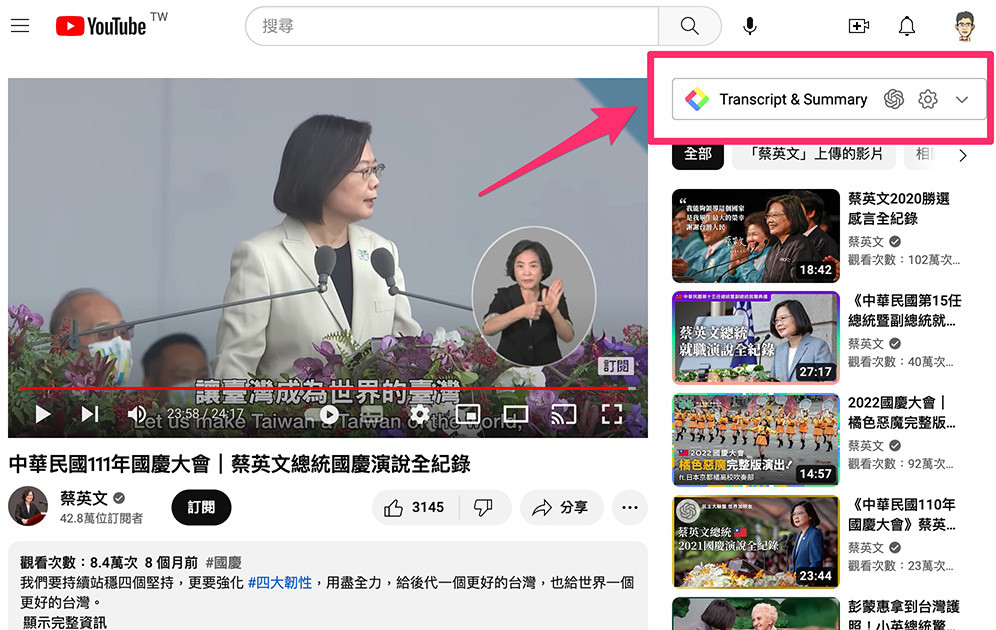Like the video with 3145 likes
This screenshot has height=630, width=996.
(x=414, y=507)
